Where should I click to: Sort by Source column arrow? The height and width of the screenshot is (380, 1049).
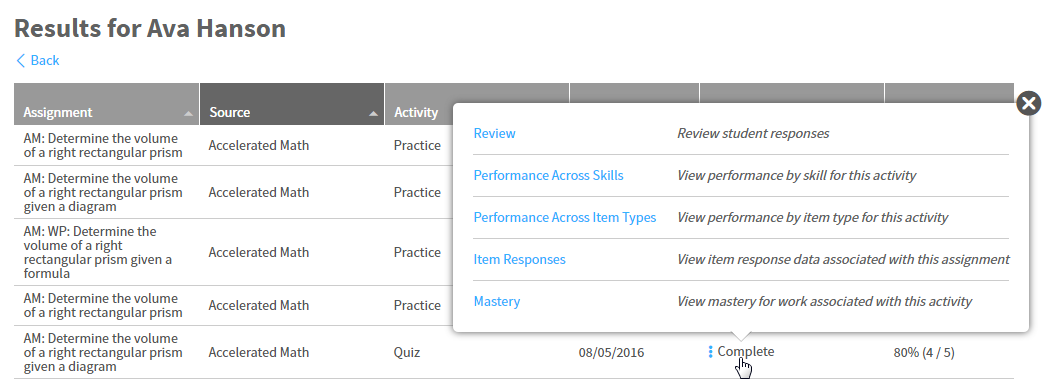[373, 114]
